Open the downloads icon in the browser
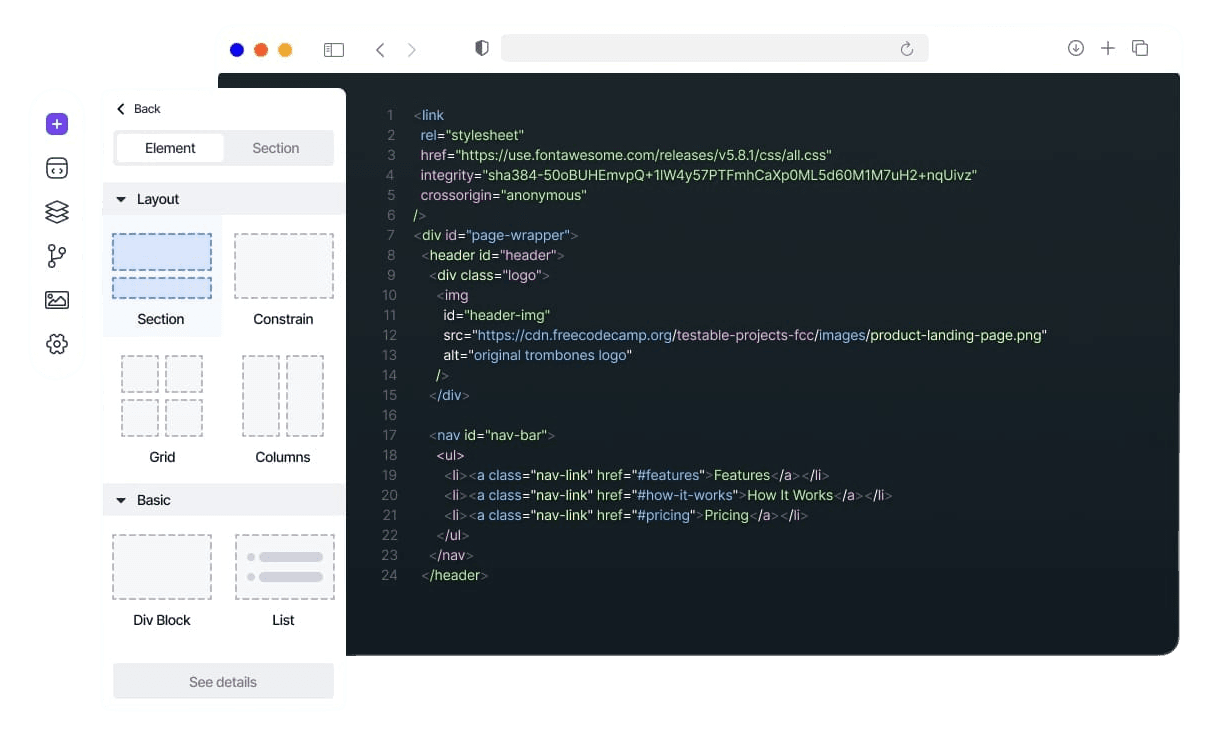This screenshot has width=1232, height=755. 1076,48
